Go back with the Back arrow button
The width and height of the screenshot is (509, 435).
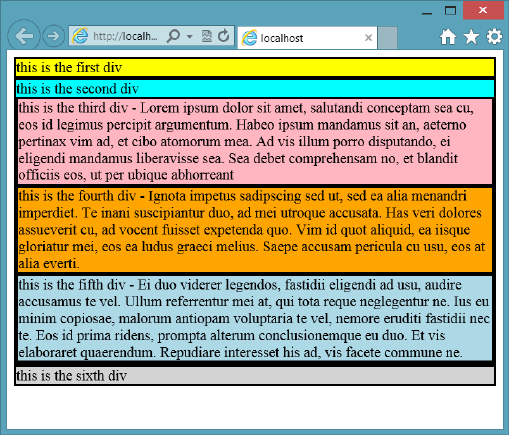coord(24,36)
